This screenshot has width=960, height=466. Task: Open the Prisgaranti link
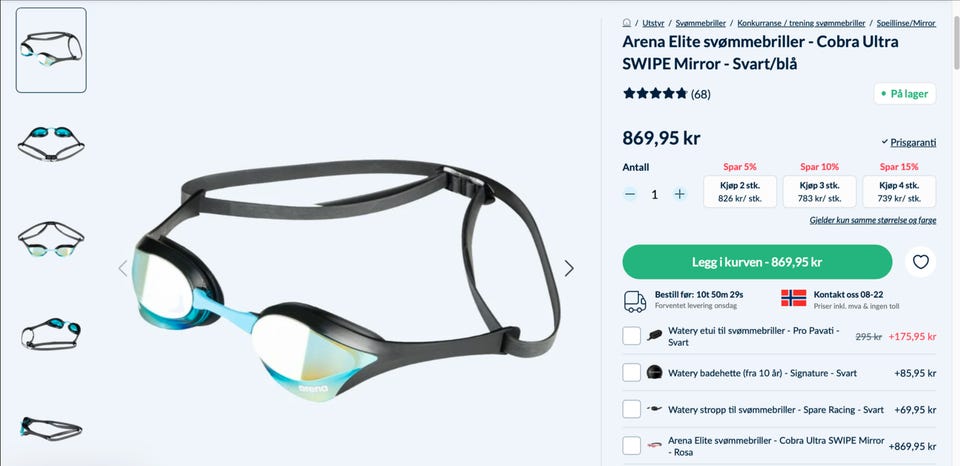click(x=913, y=142)
